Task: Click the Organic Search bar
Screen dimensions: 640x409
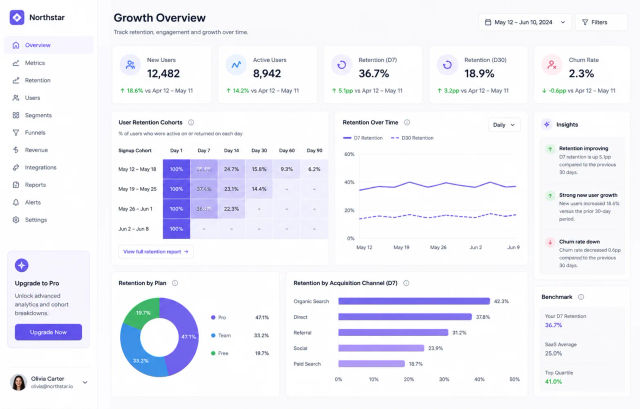Action: coord(414,301)
